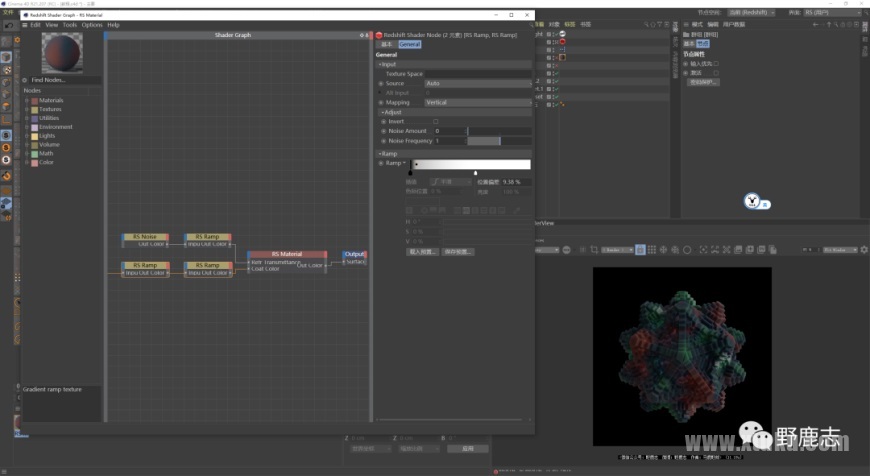Open the Help menu in Shader Graph
This screenshot has height=476, width=870.
pos(113,25)
